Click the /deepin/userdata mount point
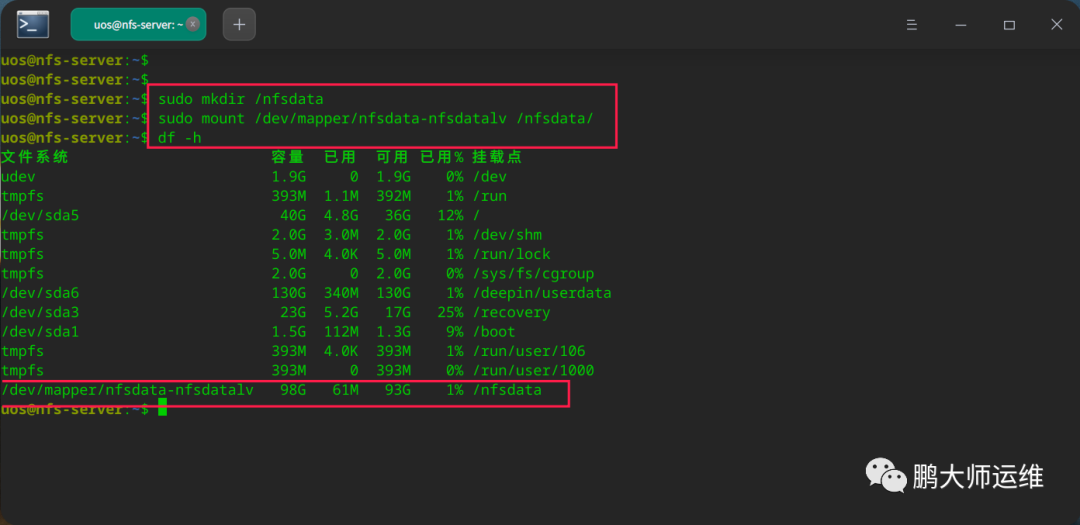The height and width of the screenshot is (525, 1080). pyautogui.click(x=541, y=294)
